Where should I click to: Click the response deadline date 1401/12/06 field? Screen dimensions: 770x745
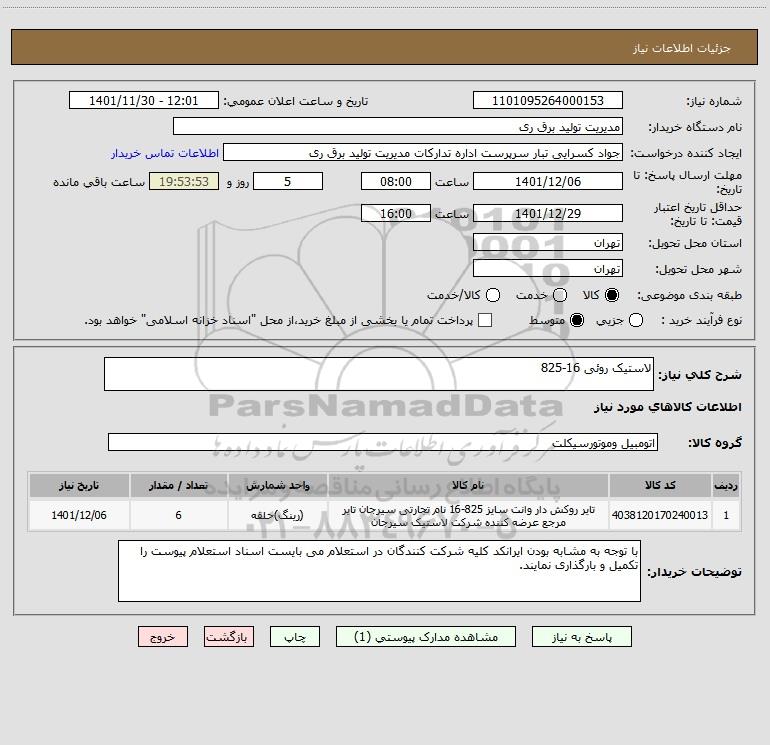pos(548,181)
